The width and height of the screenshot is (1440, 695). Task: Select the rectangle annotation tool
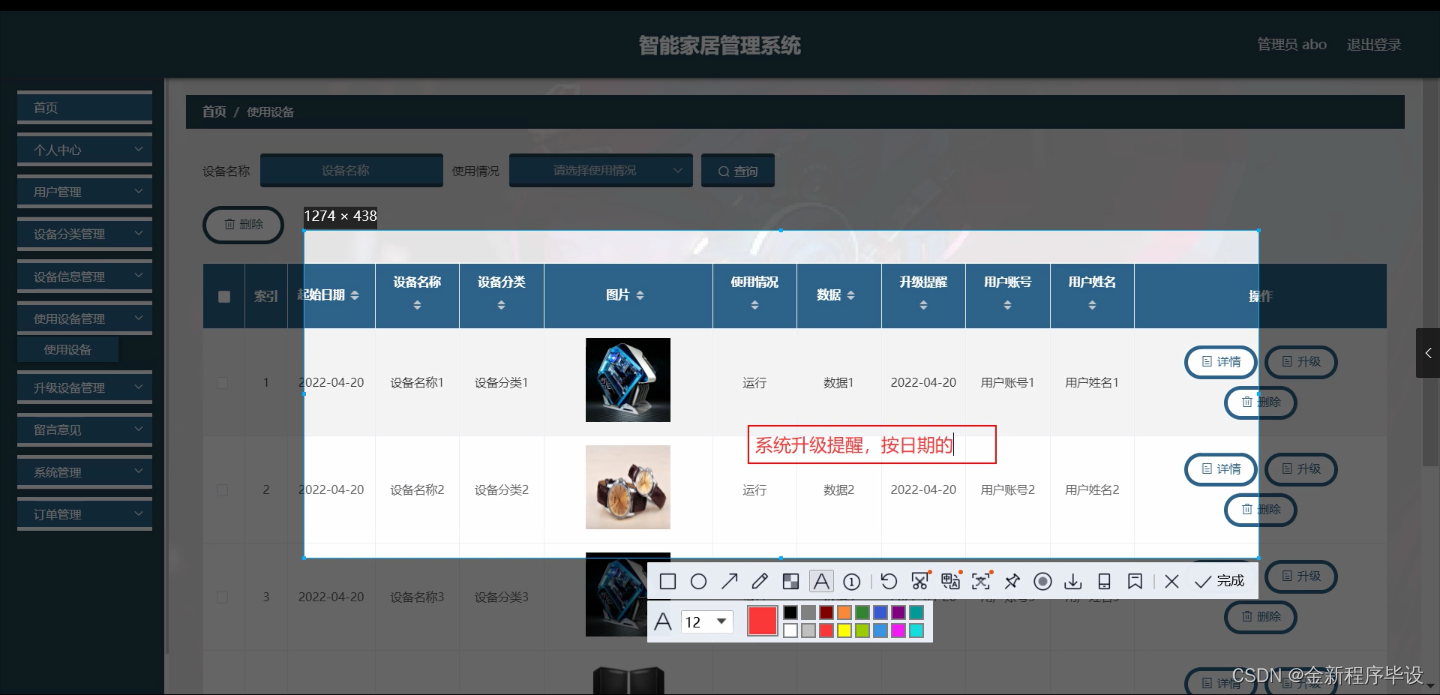668,581
